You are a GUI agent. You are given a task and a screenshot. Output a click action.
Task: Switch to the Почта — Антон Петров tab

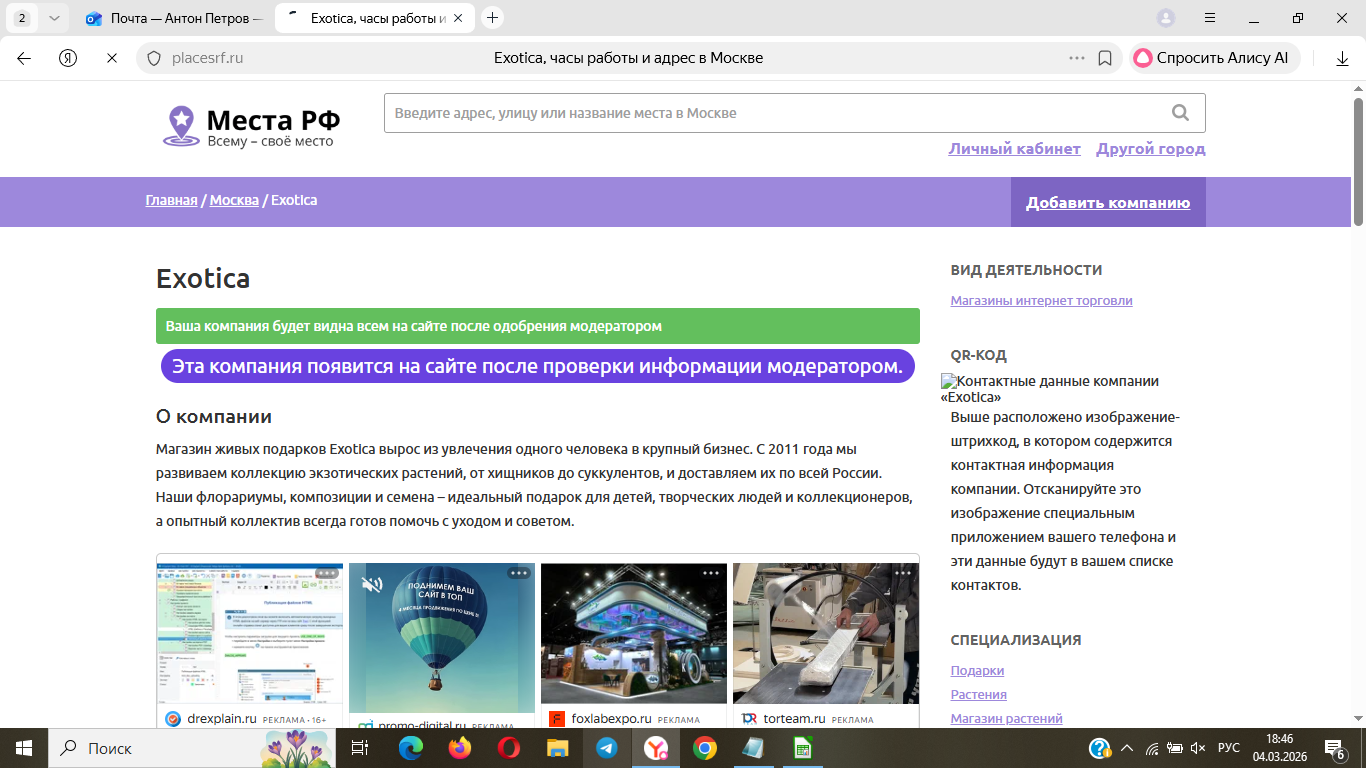(x=173, y=17)
